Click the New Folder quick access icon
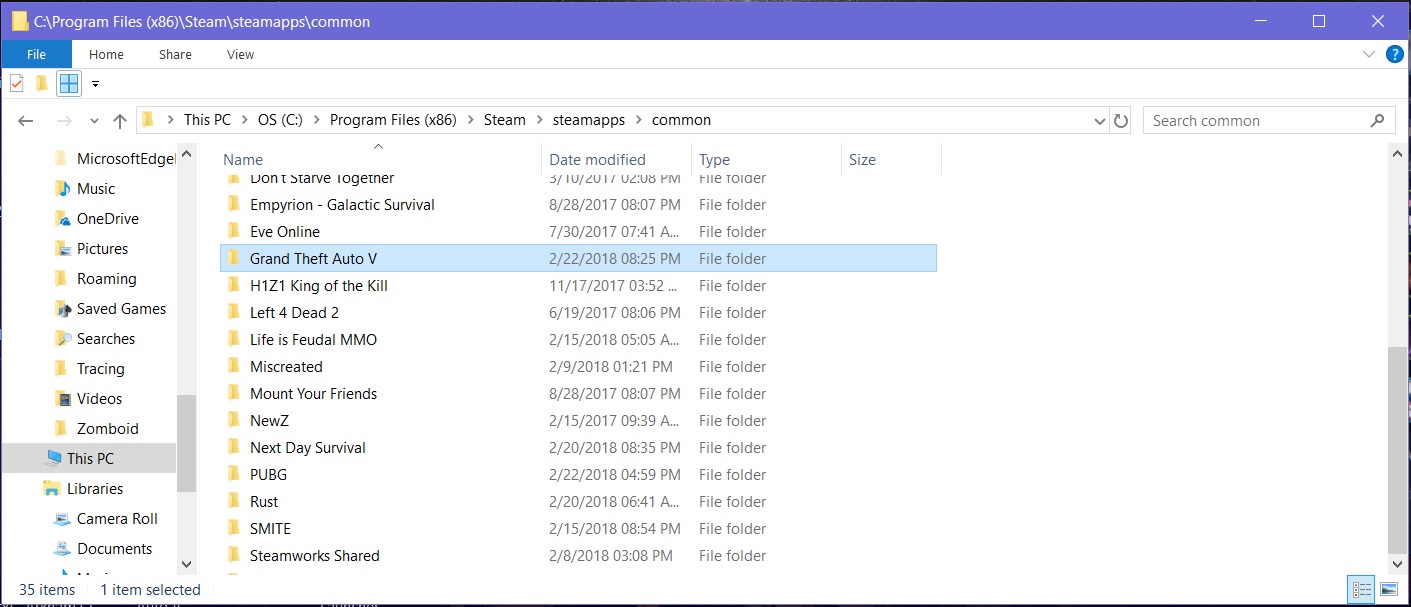This screenshot has width=1411, height=607. [41, 83]
